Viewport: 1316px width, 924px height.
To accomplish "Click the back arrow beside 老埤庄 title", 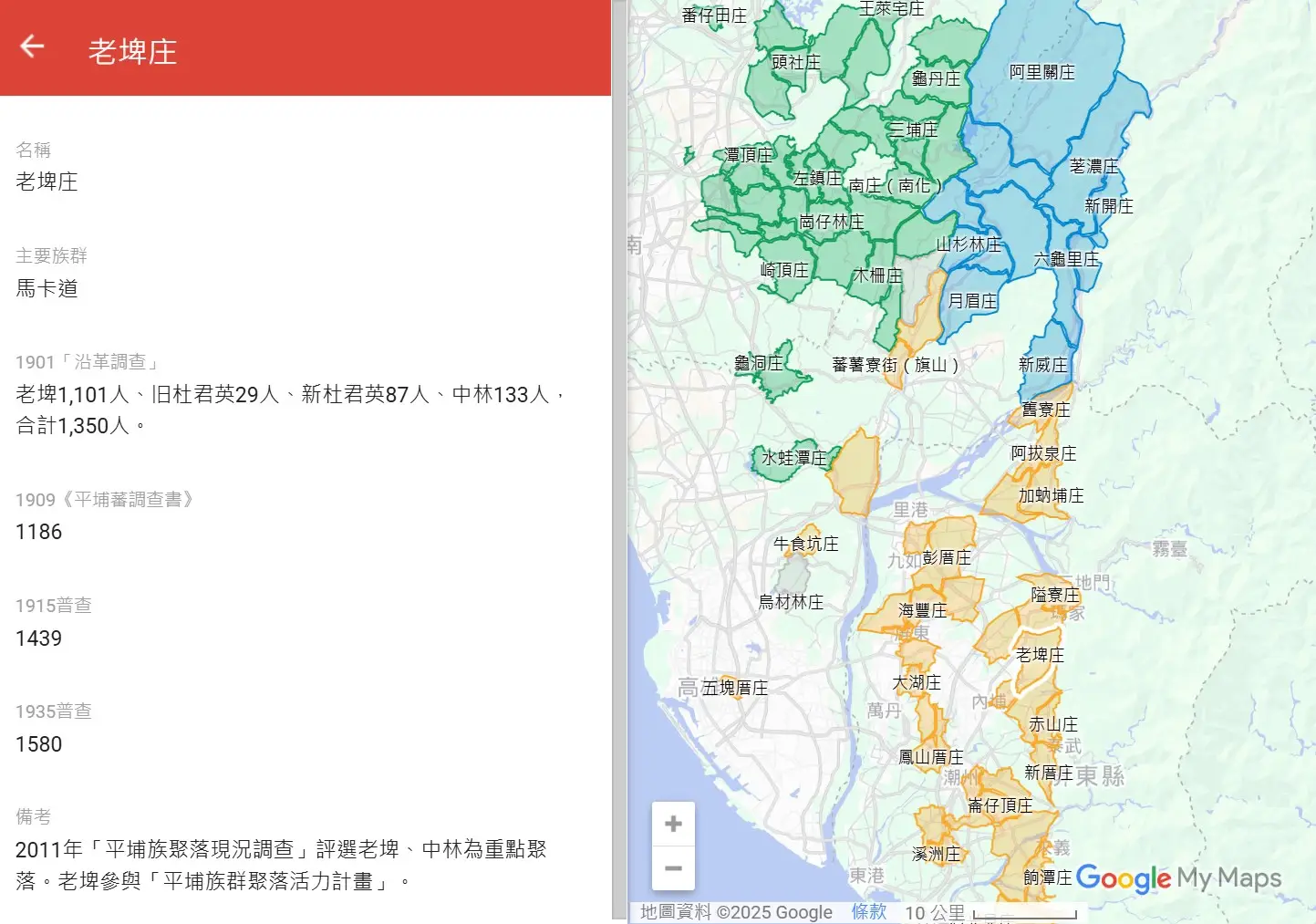I will 32,47.
